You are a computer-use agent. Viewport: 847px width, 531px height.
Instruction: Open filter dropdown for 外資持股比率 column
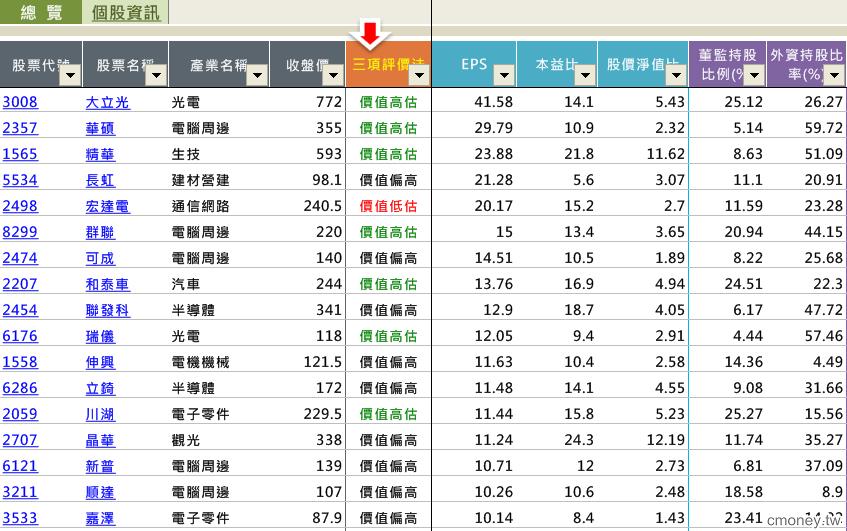[x=835, y=76]
